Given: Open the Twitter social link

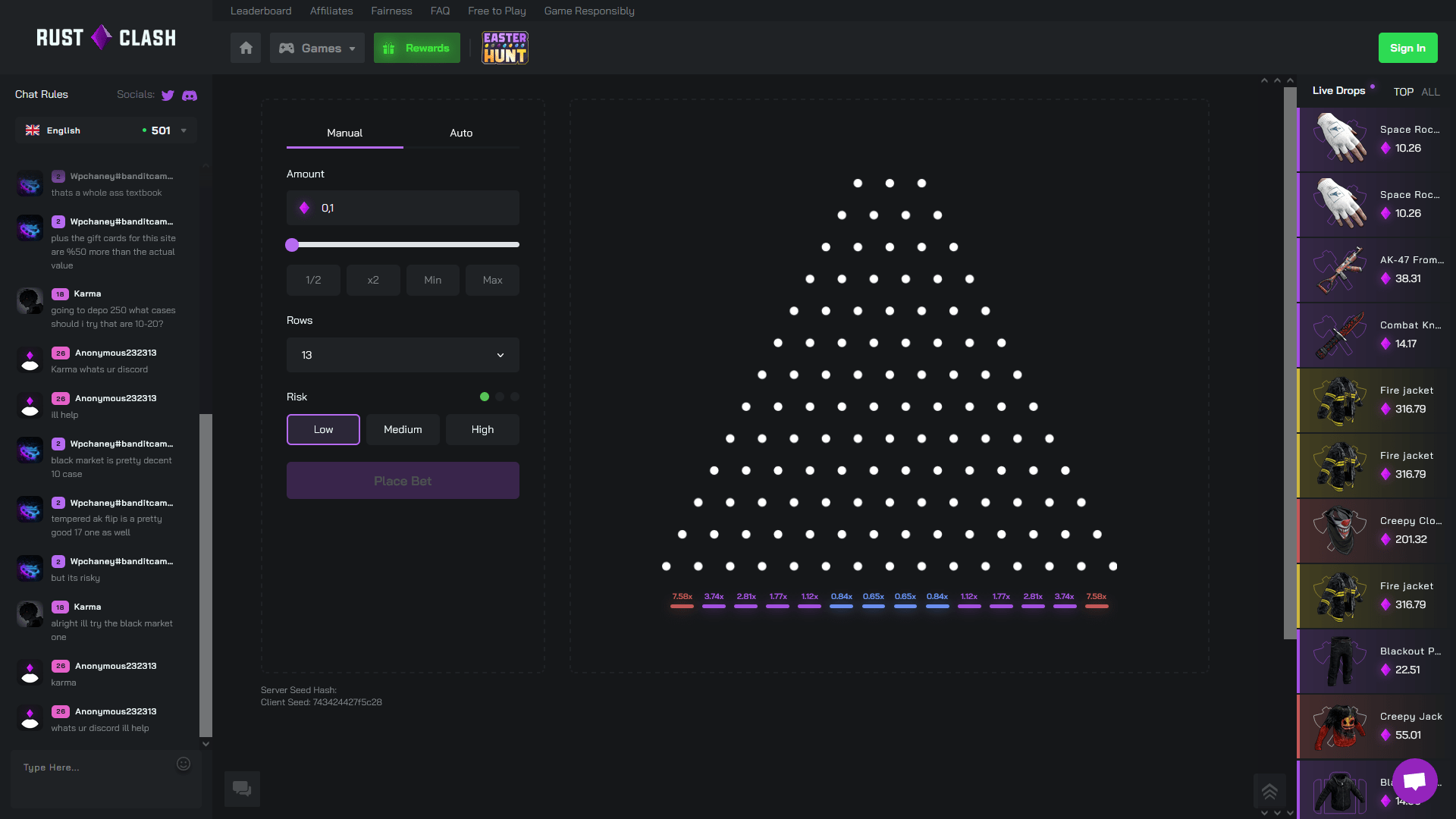Looking at the screenshot, I should pyautogui.click(x=168, y=96).
